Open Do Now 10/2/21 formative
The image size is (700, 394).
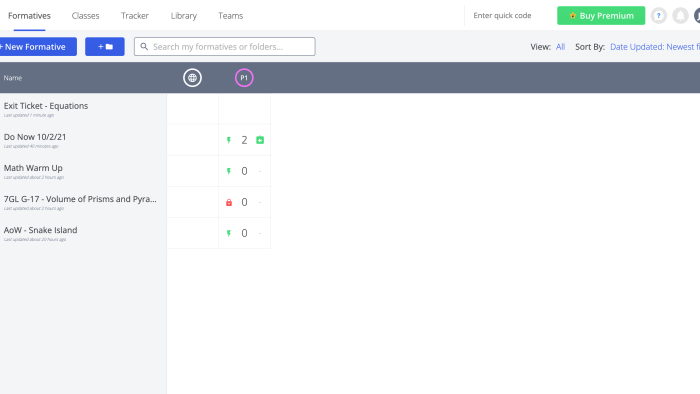coord(35,137)
